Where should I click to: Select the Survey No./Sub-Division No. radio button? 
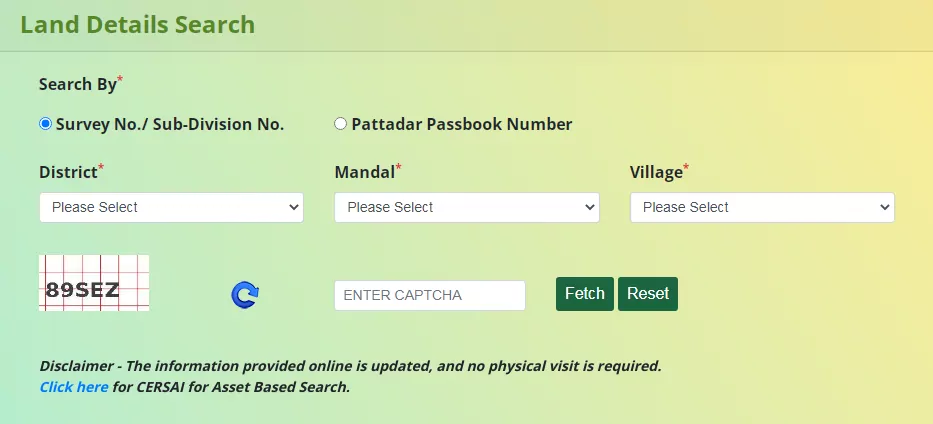pos(45,125)
